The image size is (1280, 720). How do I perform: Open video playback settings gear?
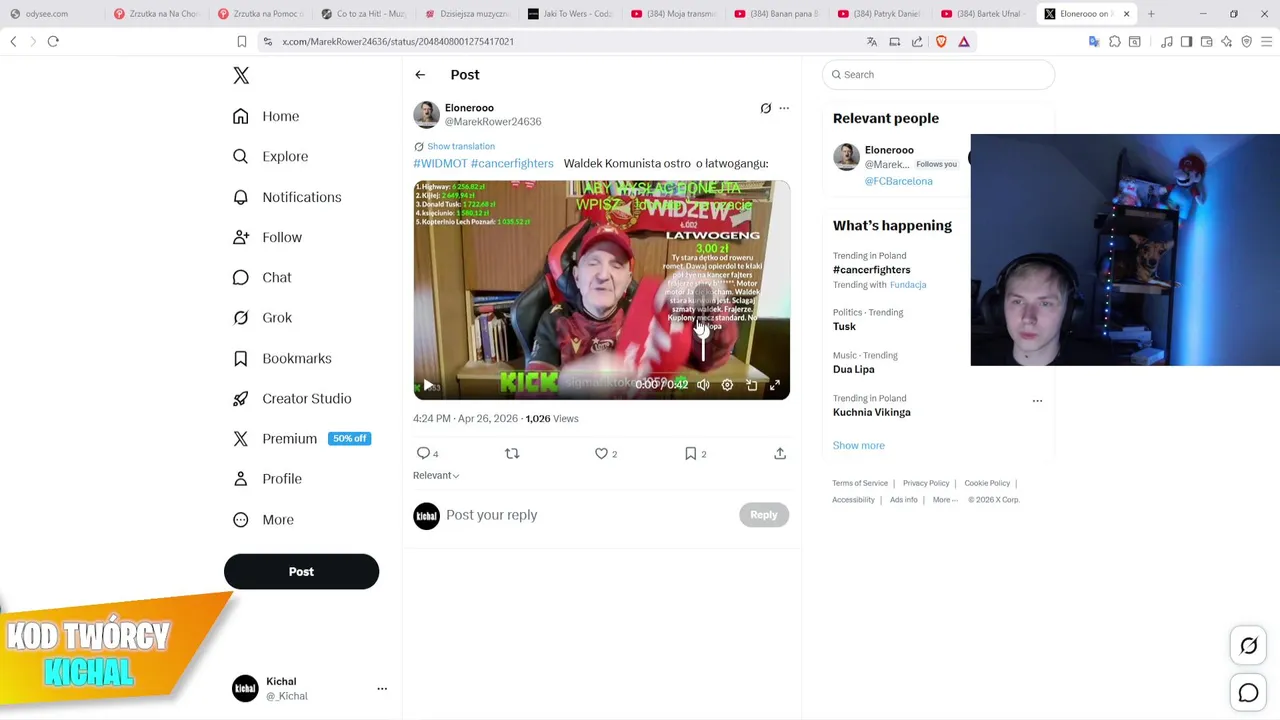coord(727,385)
